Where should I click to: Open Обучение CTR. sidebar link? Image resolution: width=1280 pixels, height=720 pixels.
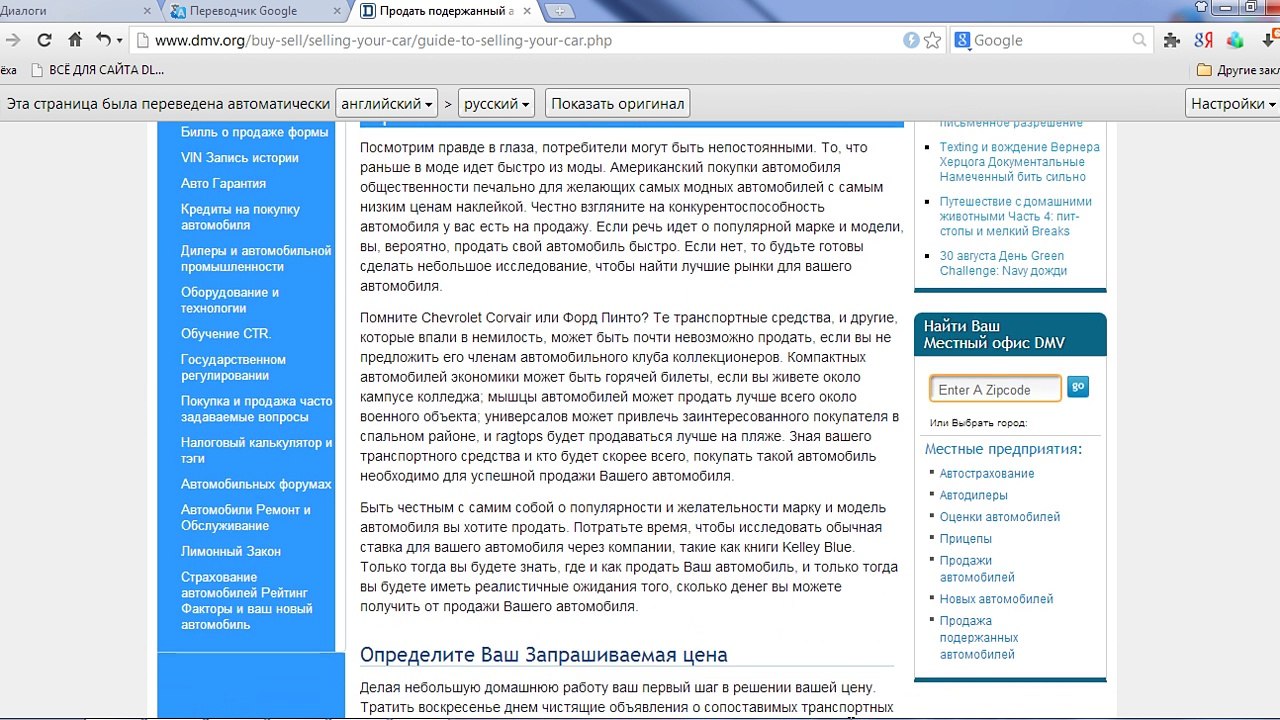pos(226,334)
